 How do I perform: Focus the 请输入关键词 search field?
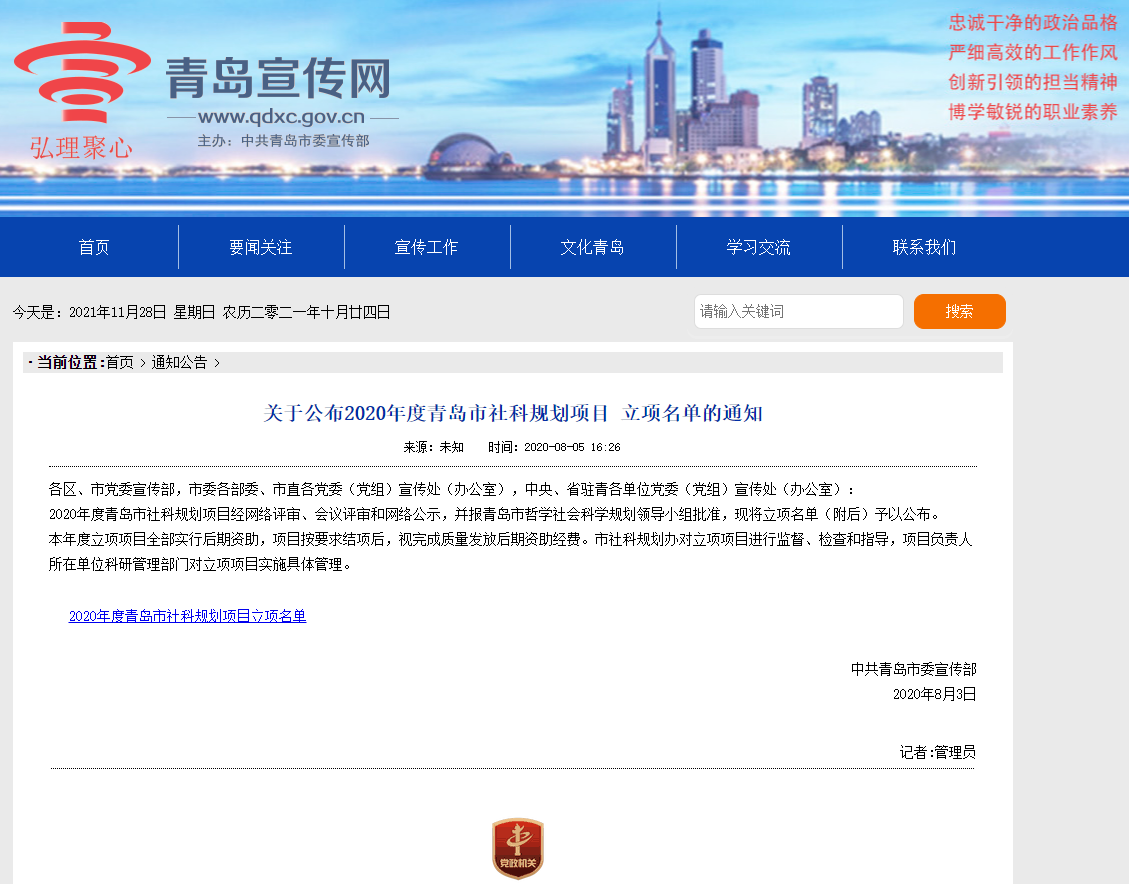pos(798,311)
